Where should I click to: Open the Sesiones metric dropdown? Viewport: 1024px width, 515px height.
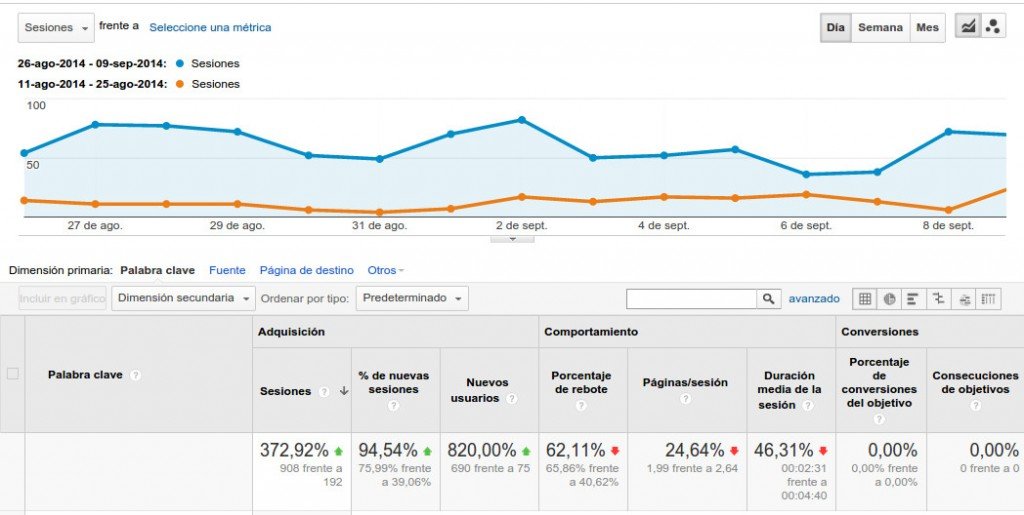point(56,28)
